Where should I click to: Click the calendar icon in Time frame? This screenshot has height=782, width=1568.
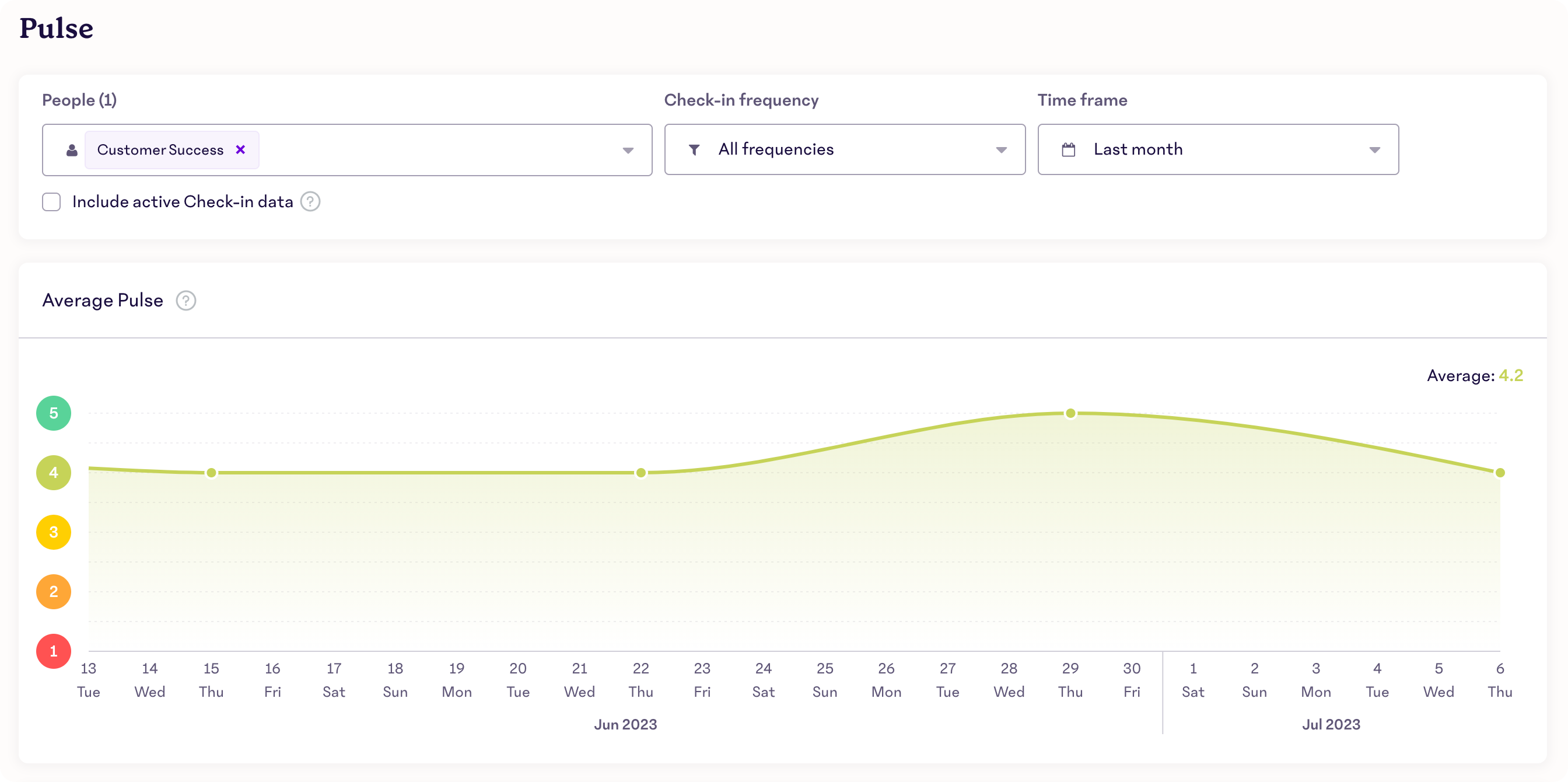click(x=1068, y=150)
